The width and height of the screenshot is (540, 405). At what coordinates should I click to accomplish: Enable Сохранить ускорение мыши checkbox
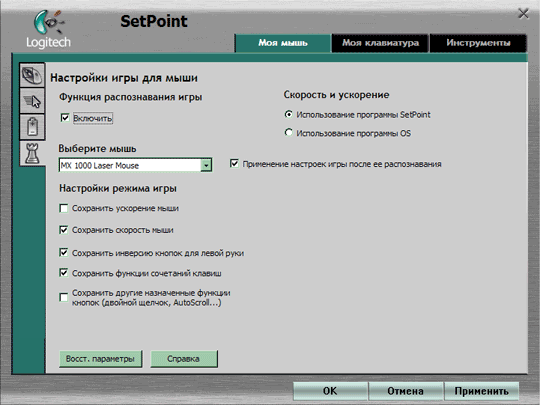point(64,208)
